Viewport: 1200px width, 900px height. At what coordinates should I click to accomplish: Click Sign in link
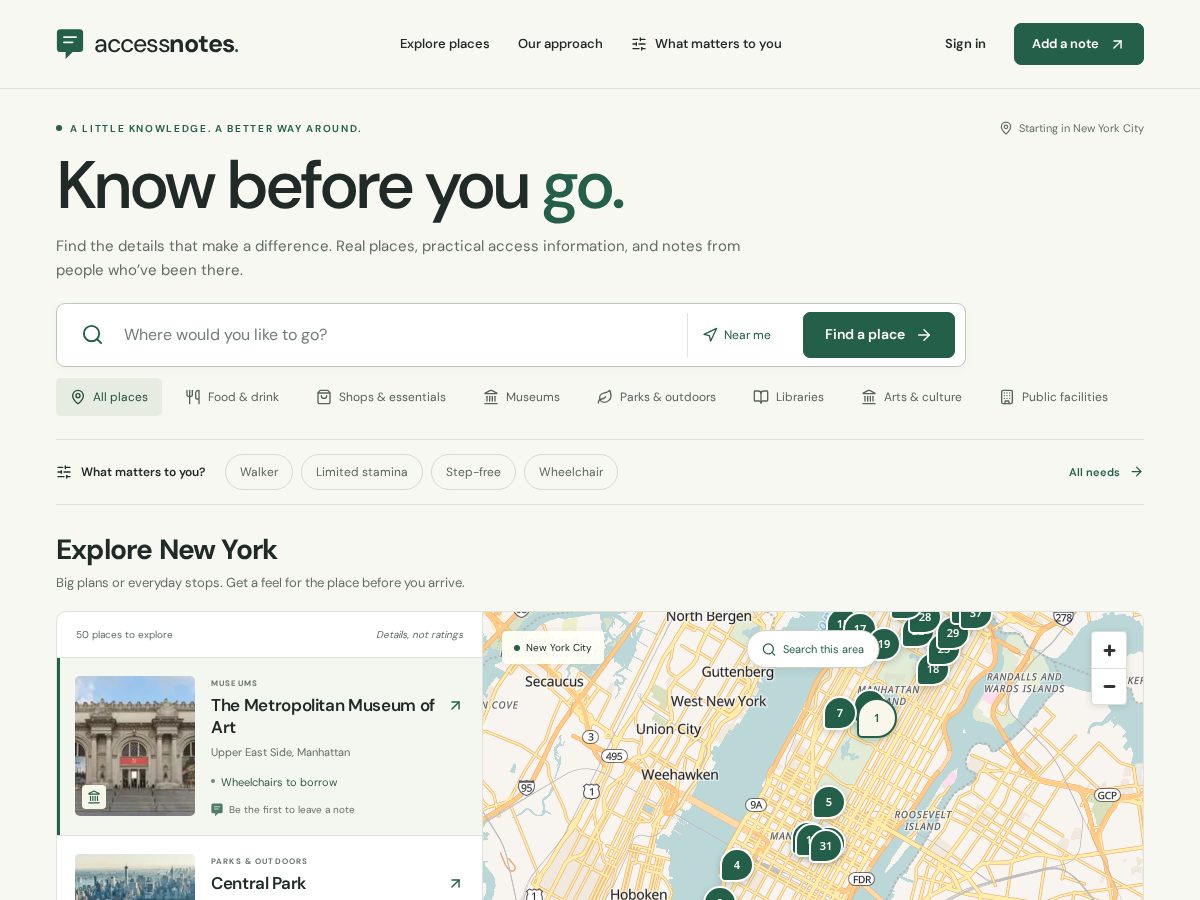click(965, 44)
